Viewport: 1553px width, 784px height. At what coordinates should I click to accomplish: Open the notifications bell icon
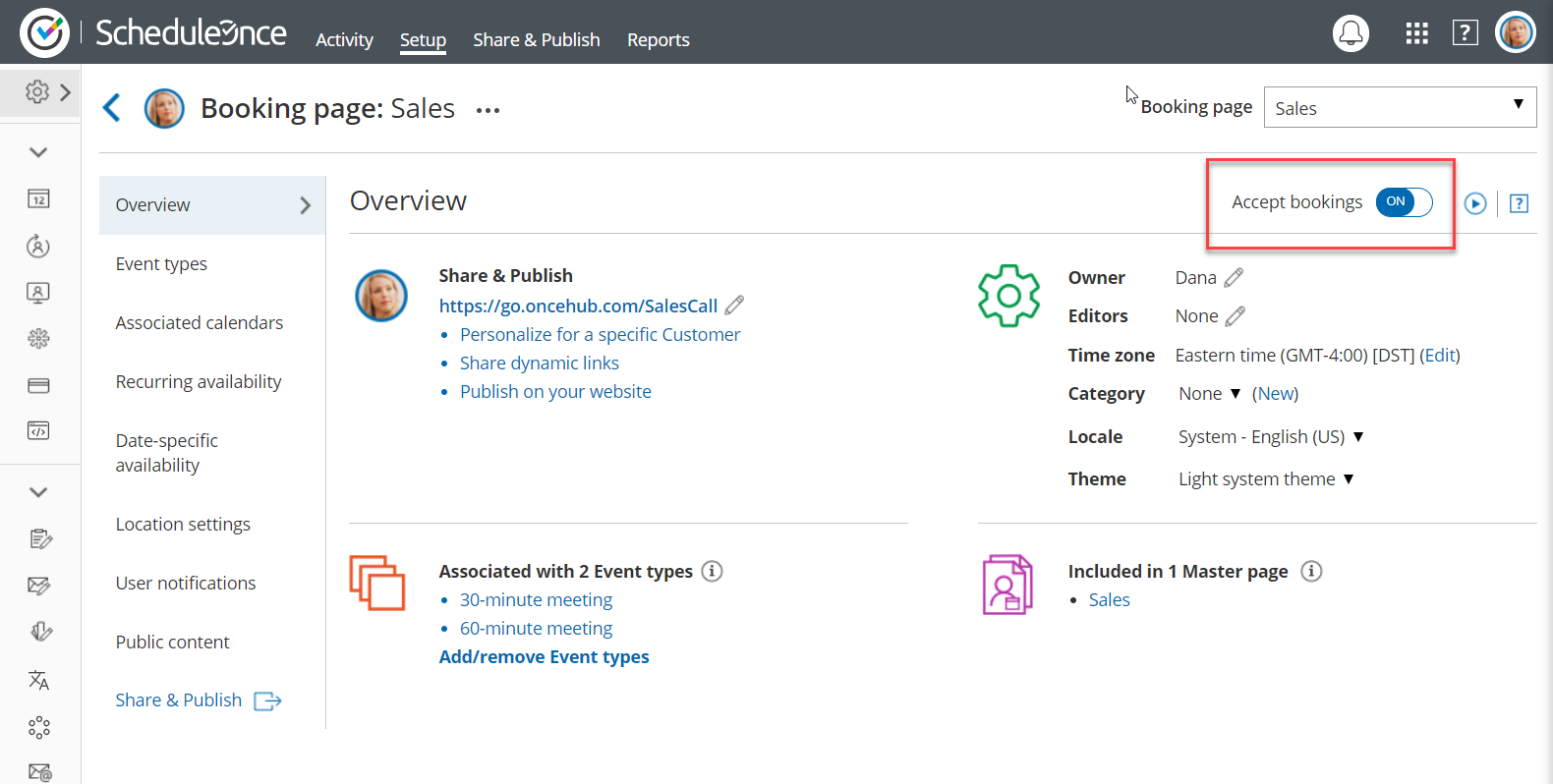click(x=1351, y=33)
